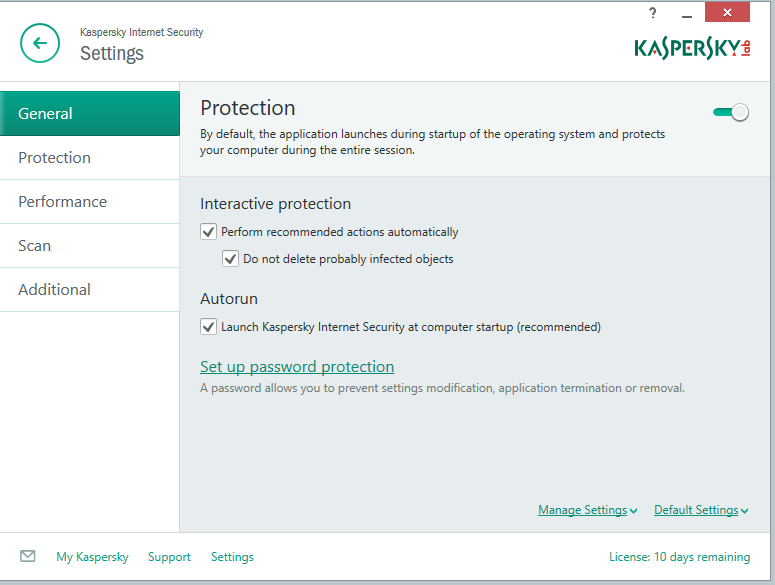The image size is (775, 585).
Task: Expand the Manage Settings dropdown
Action: pyautogui.click(x=587, y=510)
